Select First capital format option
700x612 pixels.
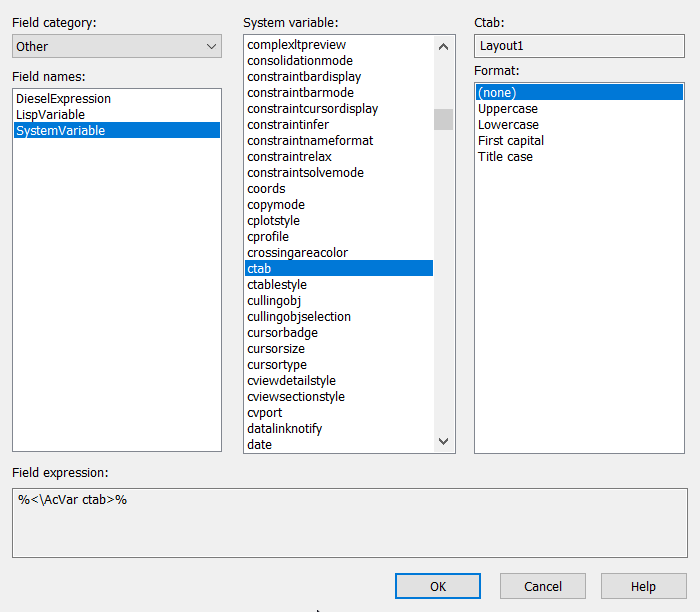click(579, 141)
